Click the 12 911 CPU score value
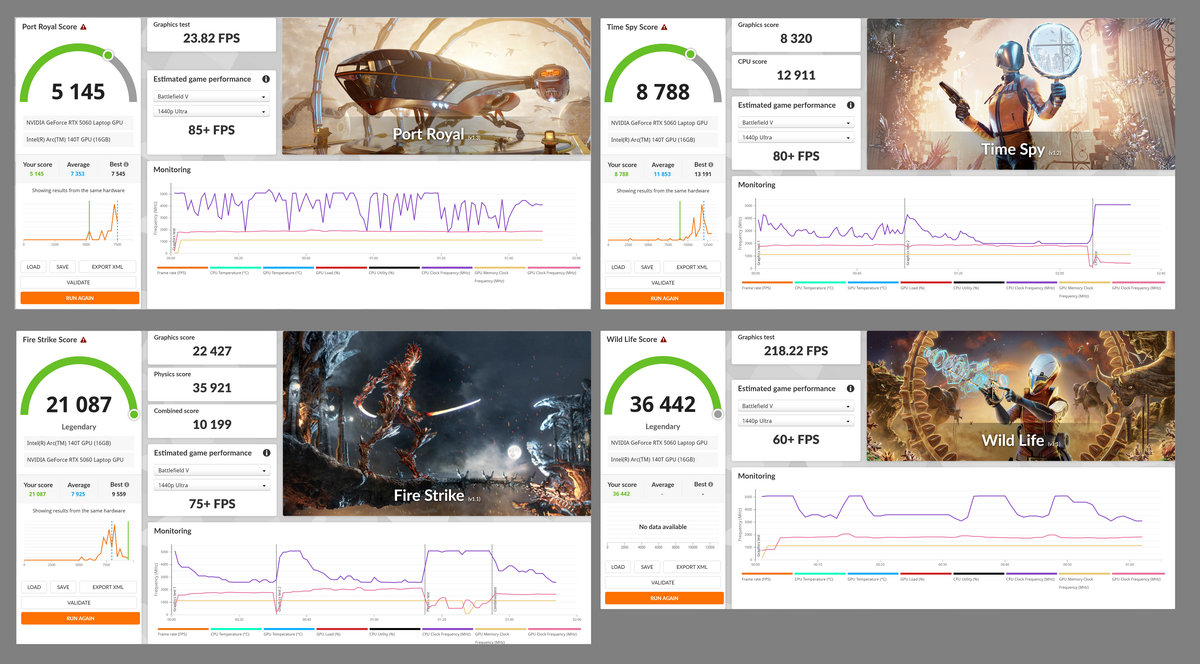Screen dimensions: 1200x664 pos(796,74)
